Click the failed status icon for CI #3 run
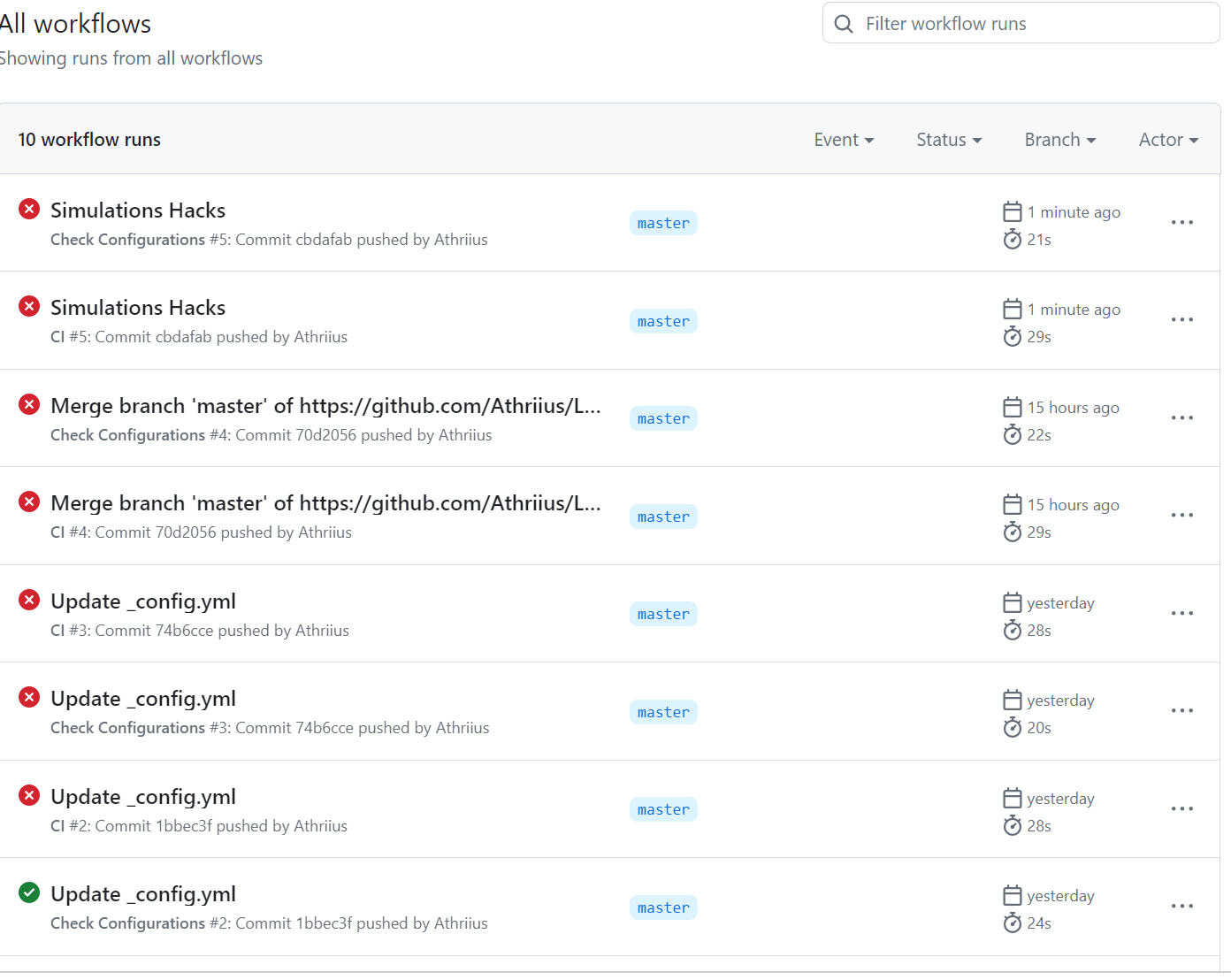 point(29,600)
